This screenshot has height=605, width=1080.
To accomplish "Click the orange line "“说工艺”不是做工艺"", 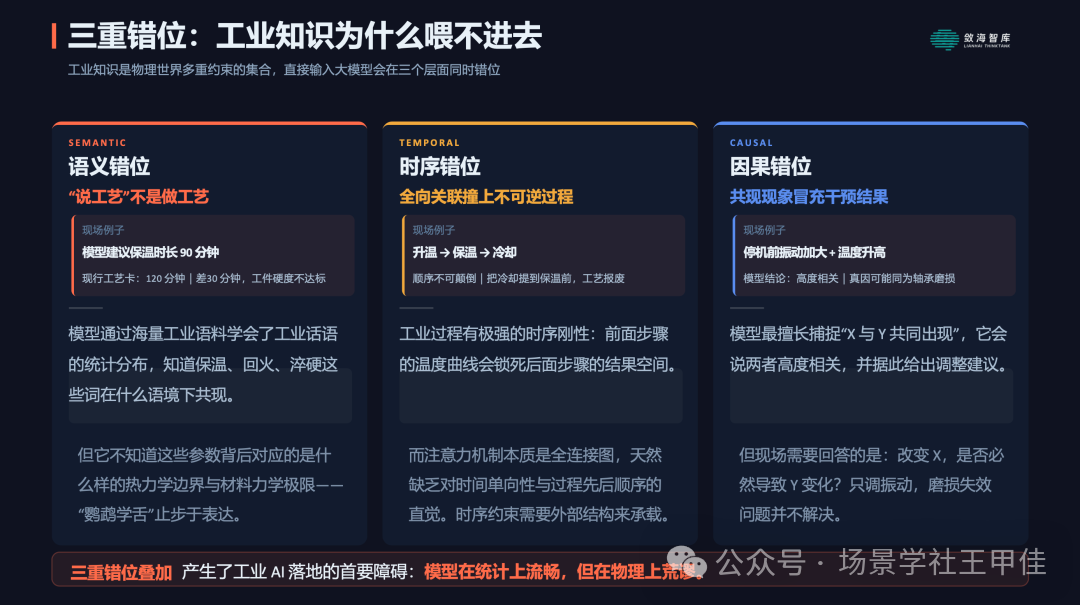I will point(138,197).
